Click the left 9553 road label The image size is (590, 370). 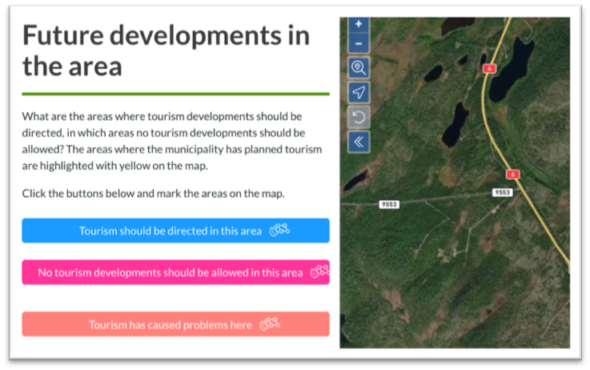click(x=389, y=204)
